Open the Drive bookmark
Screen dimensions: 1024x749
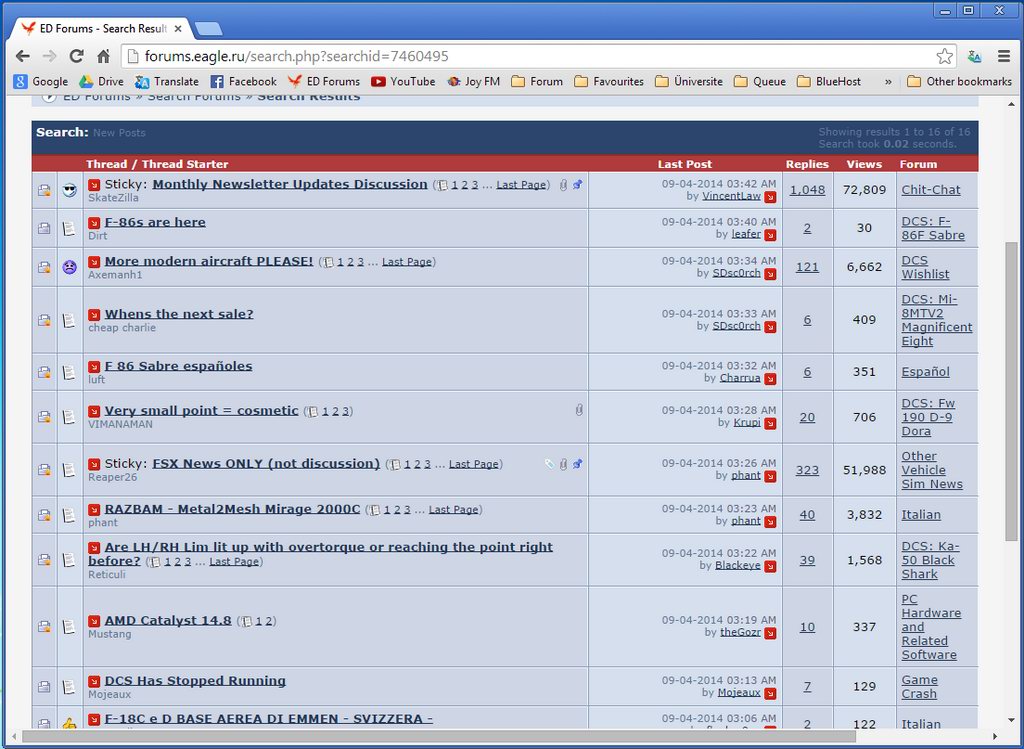(101, 82)
